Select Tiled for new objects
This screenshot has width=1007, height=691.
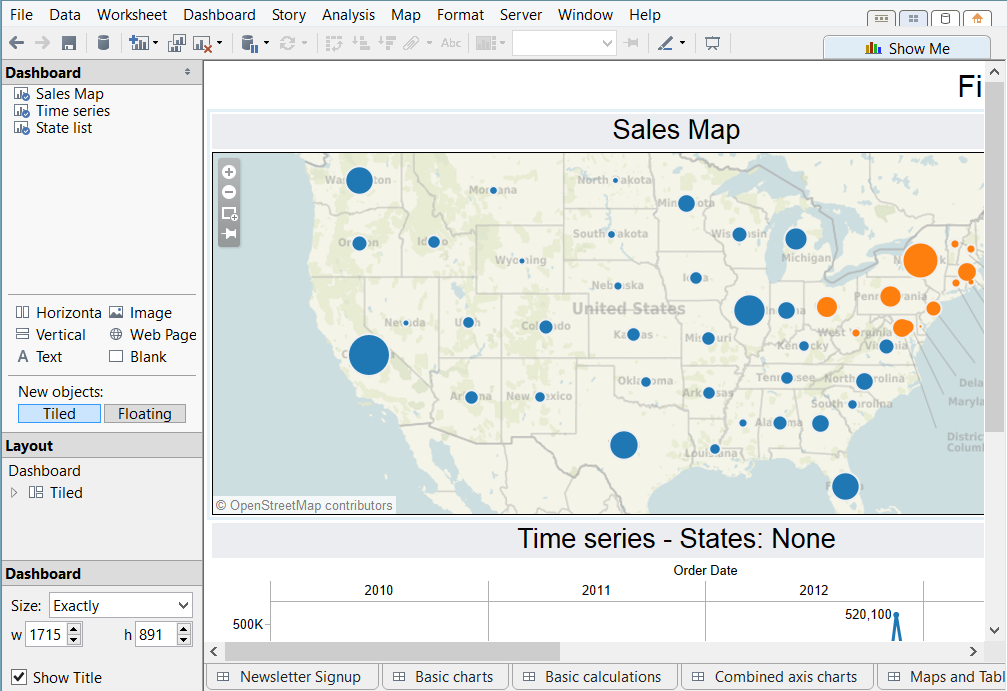[x=59, y=414]
